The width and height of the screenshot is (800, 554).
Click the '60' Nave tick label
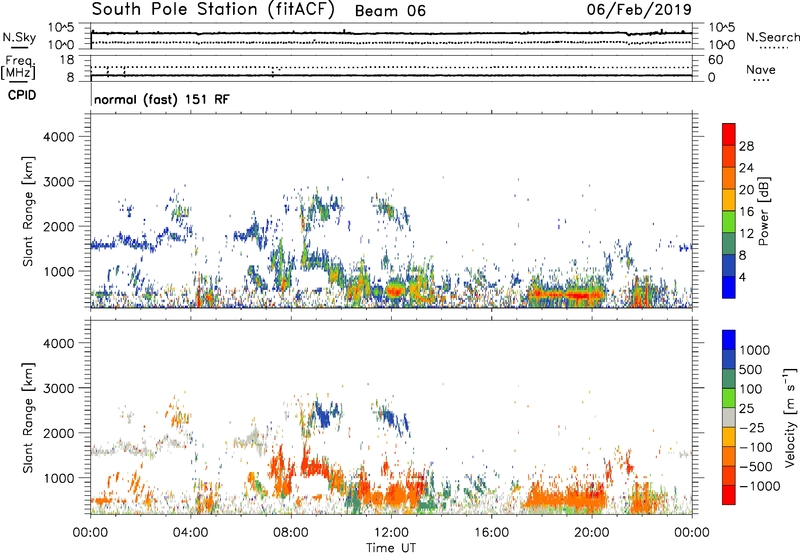point(715,60)
